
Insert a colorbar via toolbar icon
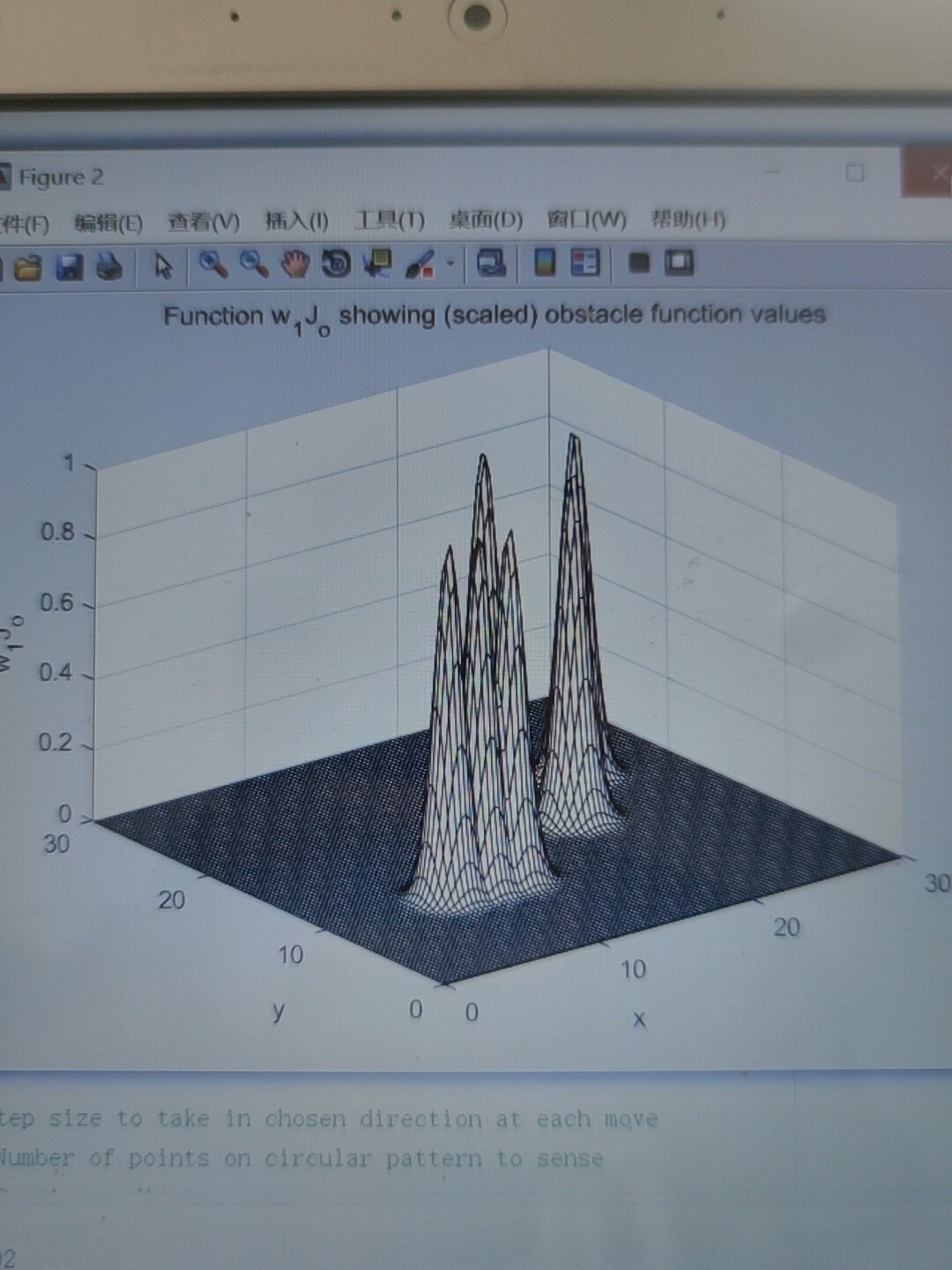[x=546, y=262]
